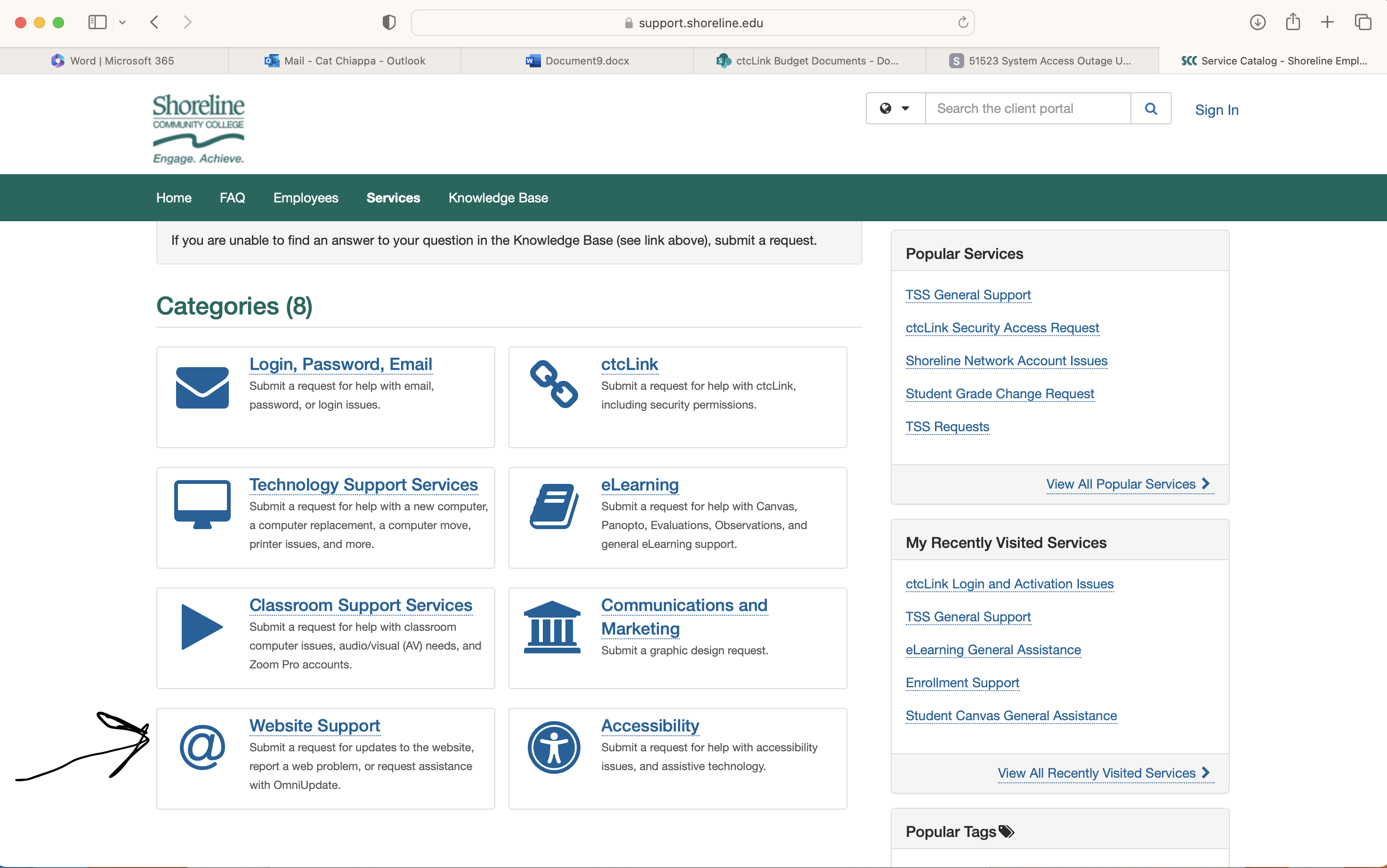Click the @ icon for Website Support
Viewport: 1387px width, 868px height.
coord(202,747)
